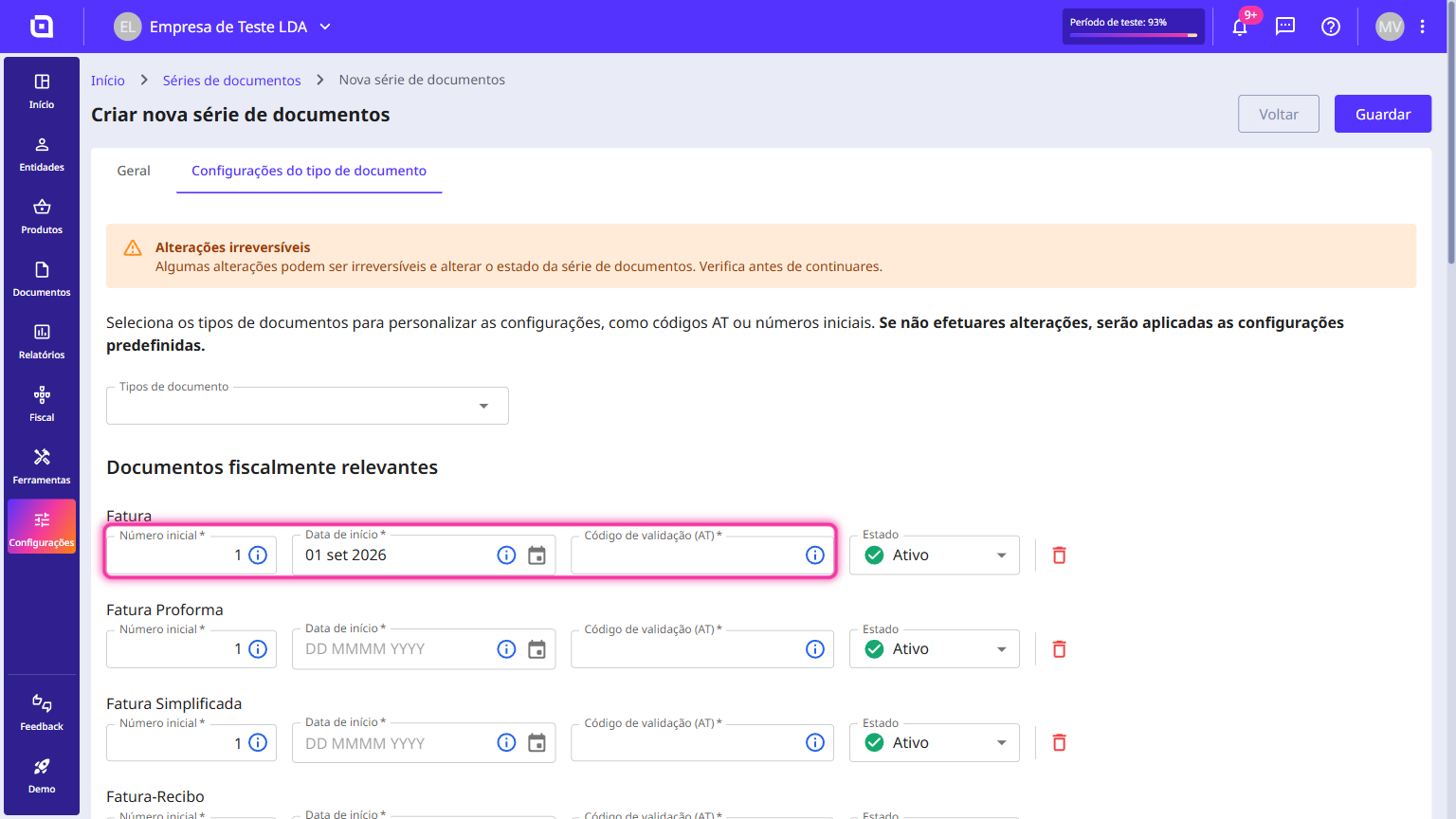
Task: Open the help question mark icon
Action: click(1331, 27)
